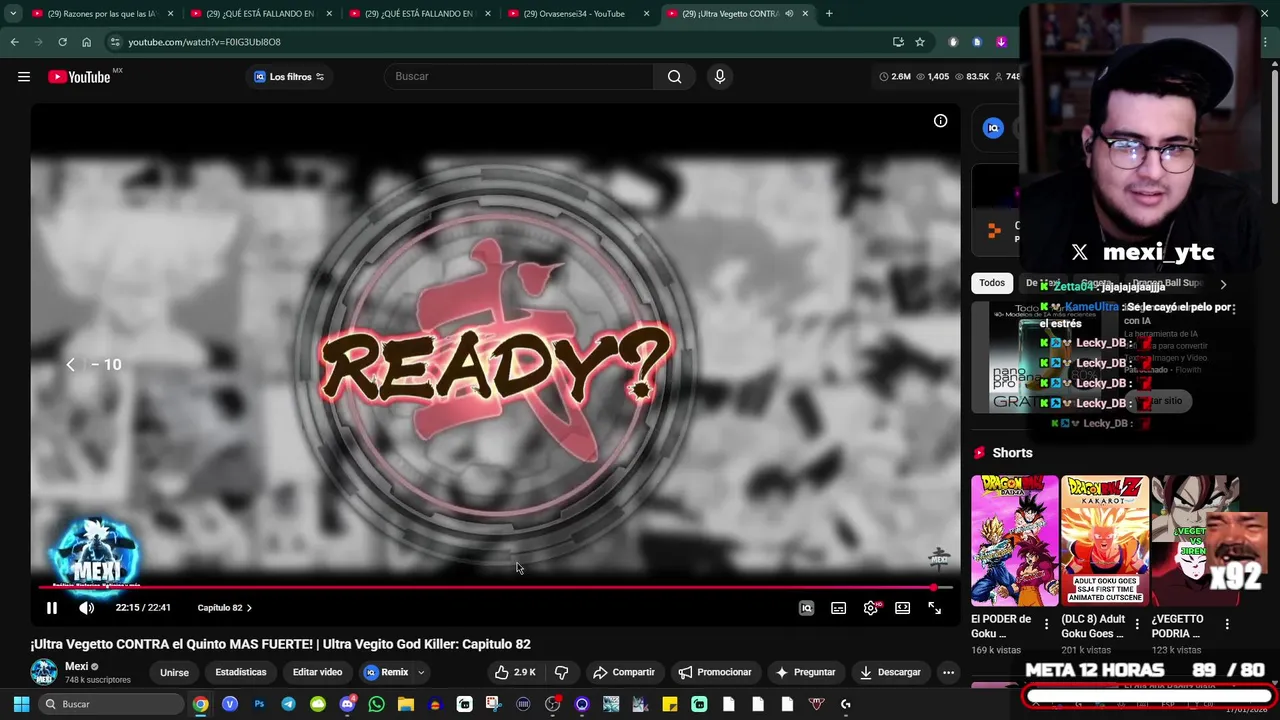Open options for El PODER de Goku short
Viewport: 1280px width, 720px height.
point(1047,625)
